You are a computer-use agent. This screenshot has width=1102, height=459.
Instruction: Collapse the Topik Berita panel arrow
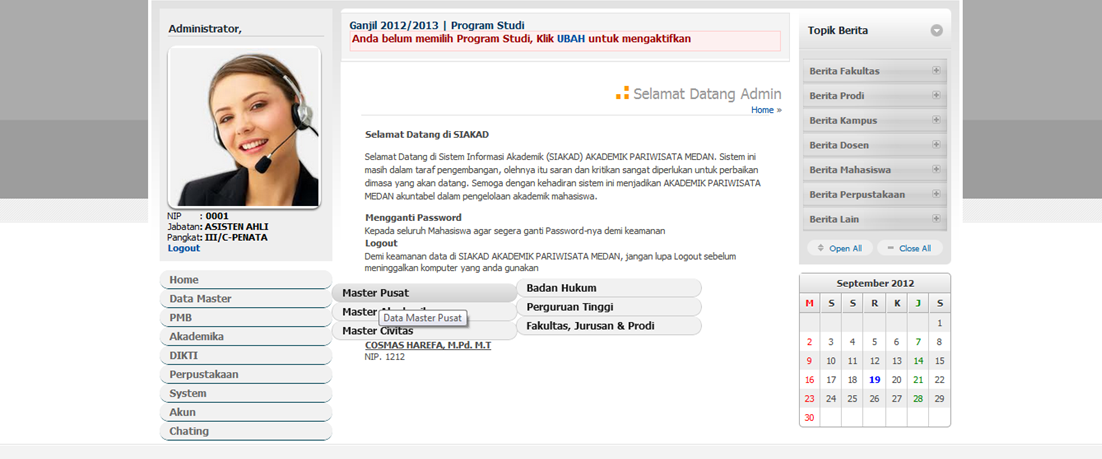pyautogui.click(x=936, y=31)
